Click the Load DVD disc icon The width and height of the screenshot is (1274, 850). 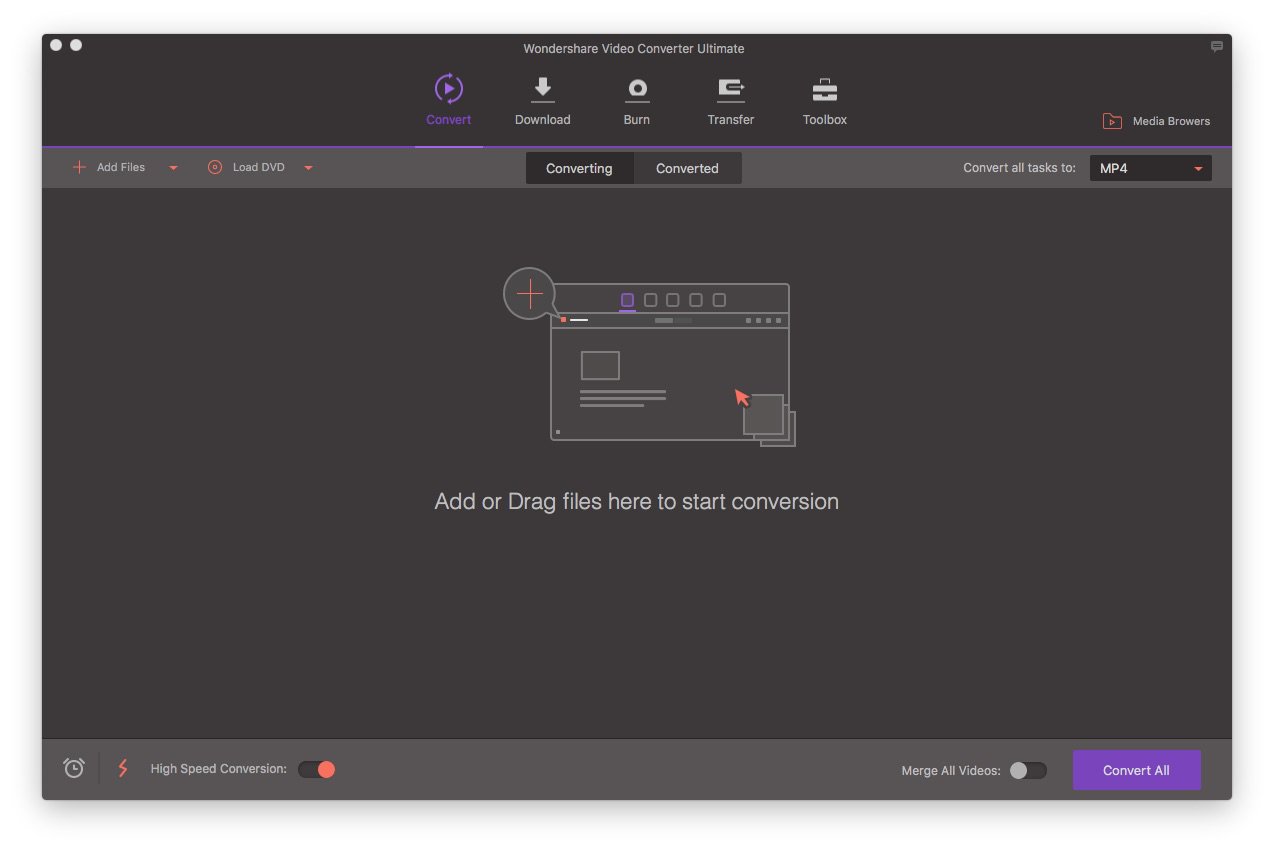(x=215, y=167)
